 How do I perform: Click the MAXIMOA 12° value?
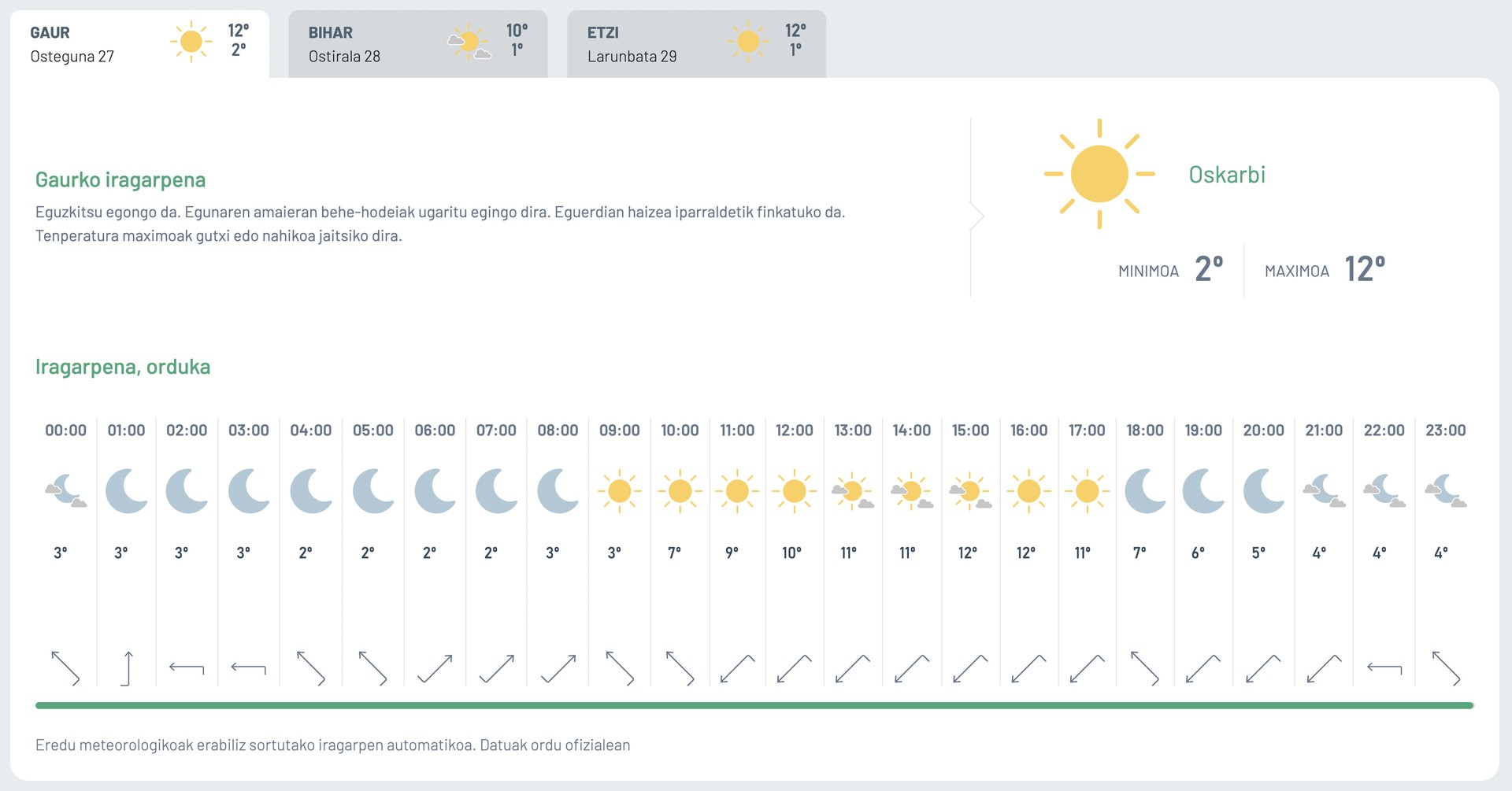(1365, 269)
